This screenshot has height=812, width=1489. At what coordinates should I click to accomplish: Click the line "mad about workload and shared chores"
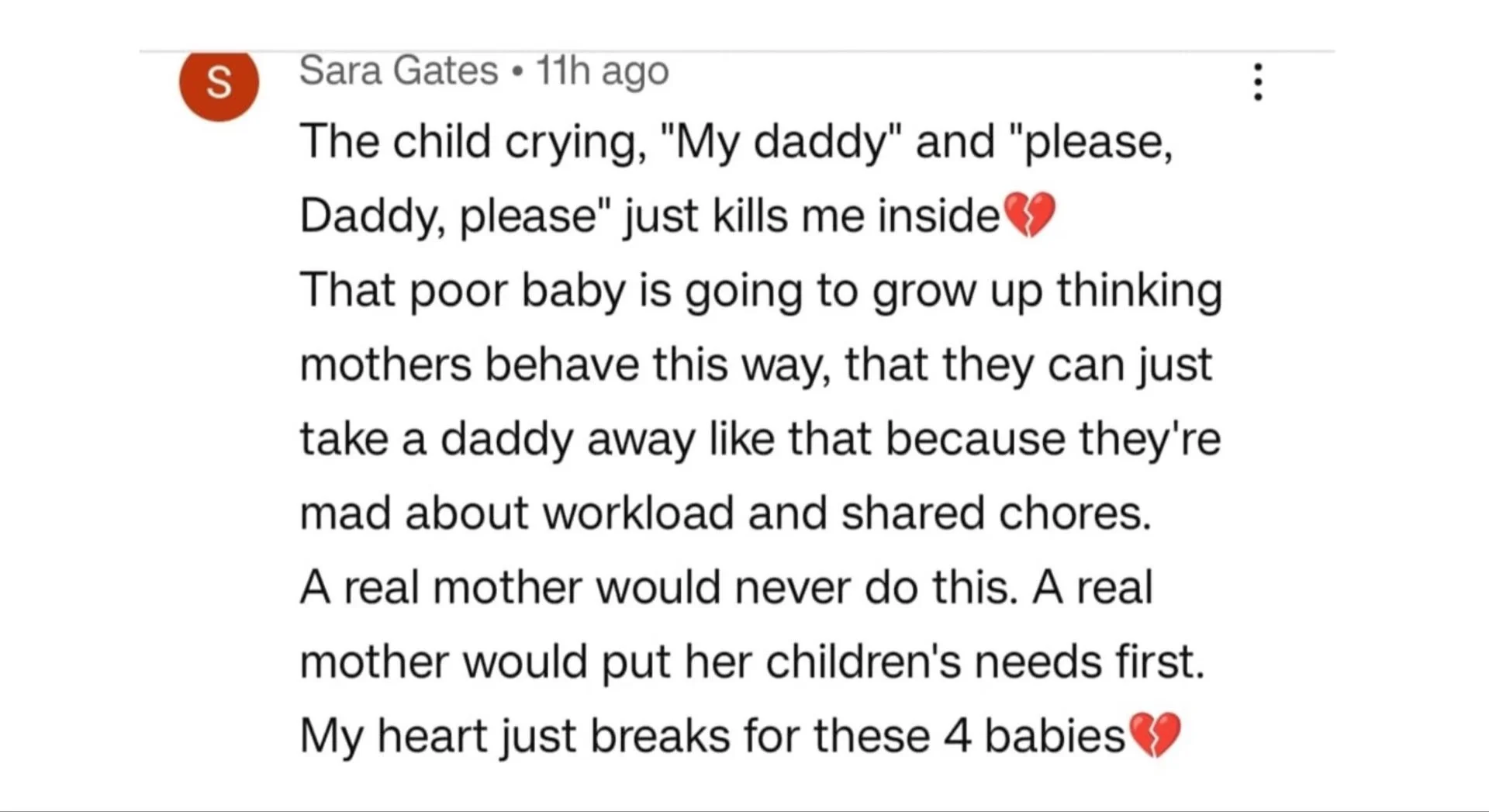click(x=726, y=513)
